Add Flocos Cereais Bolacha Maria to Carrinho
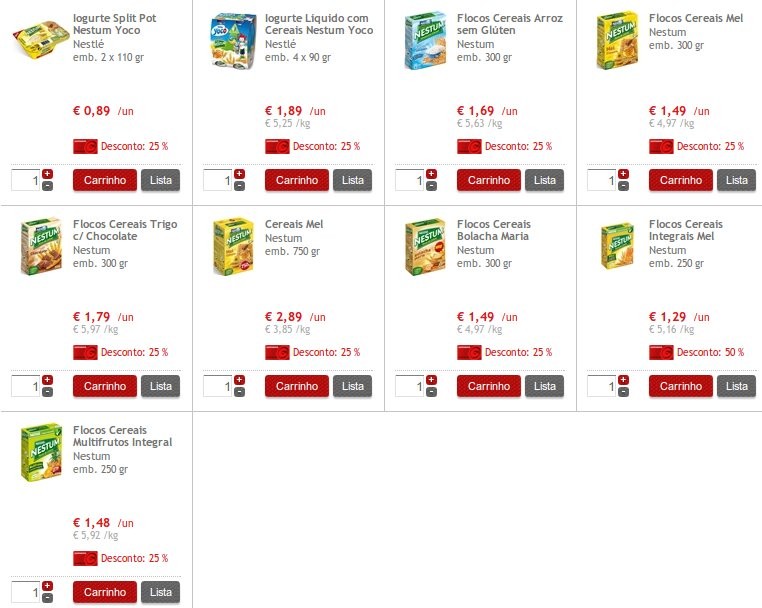This screenshot has width=762, height=608. (488, 386)
